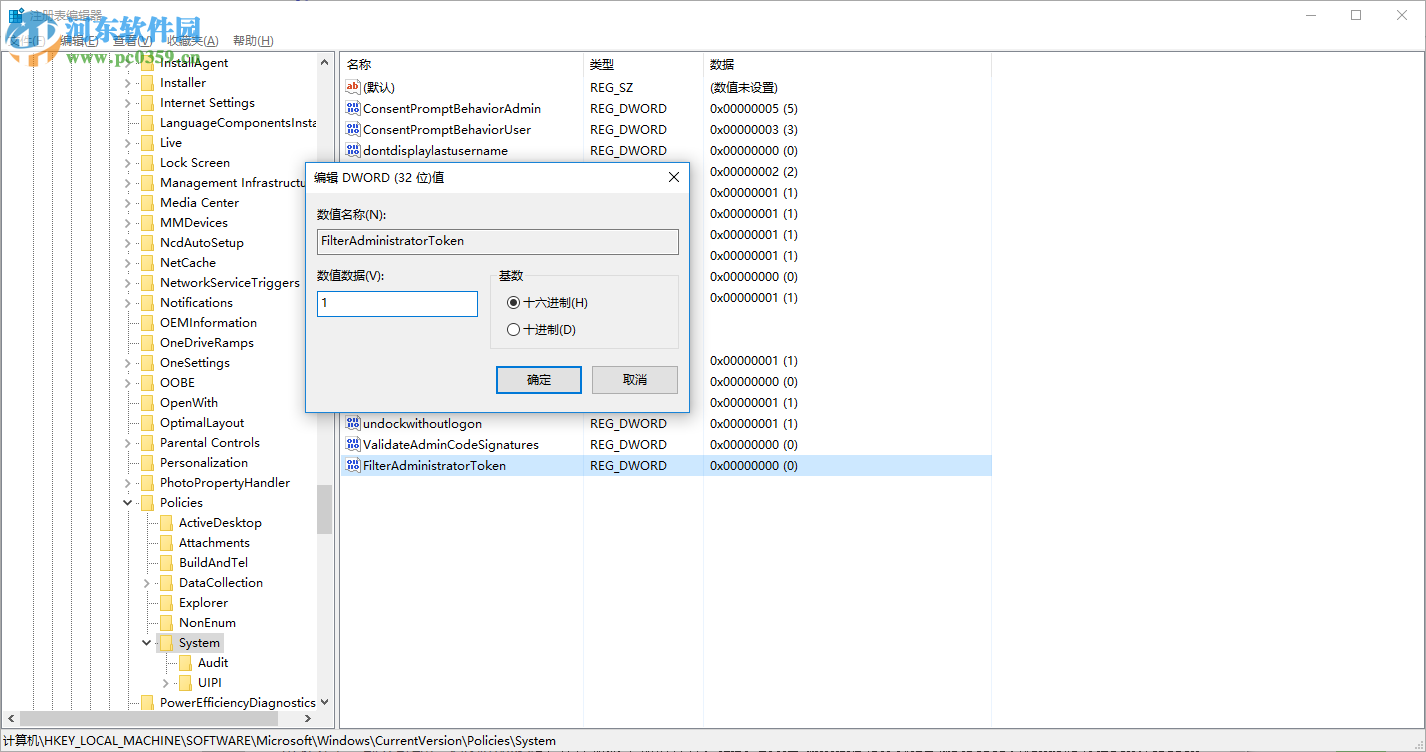Viewport: 1426px width, 752px height.
Task: Select the 十六进制(H) radio button
Action: pos(513,301)
